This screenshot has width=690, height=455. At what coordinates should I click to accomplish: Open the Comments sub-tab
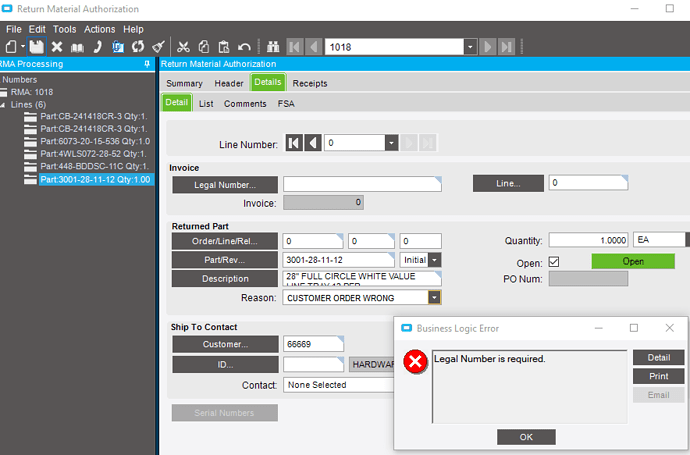point(245,103)
